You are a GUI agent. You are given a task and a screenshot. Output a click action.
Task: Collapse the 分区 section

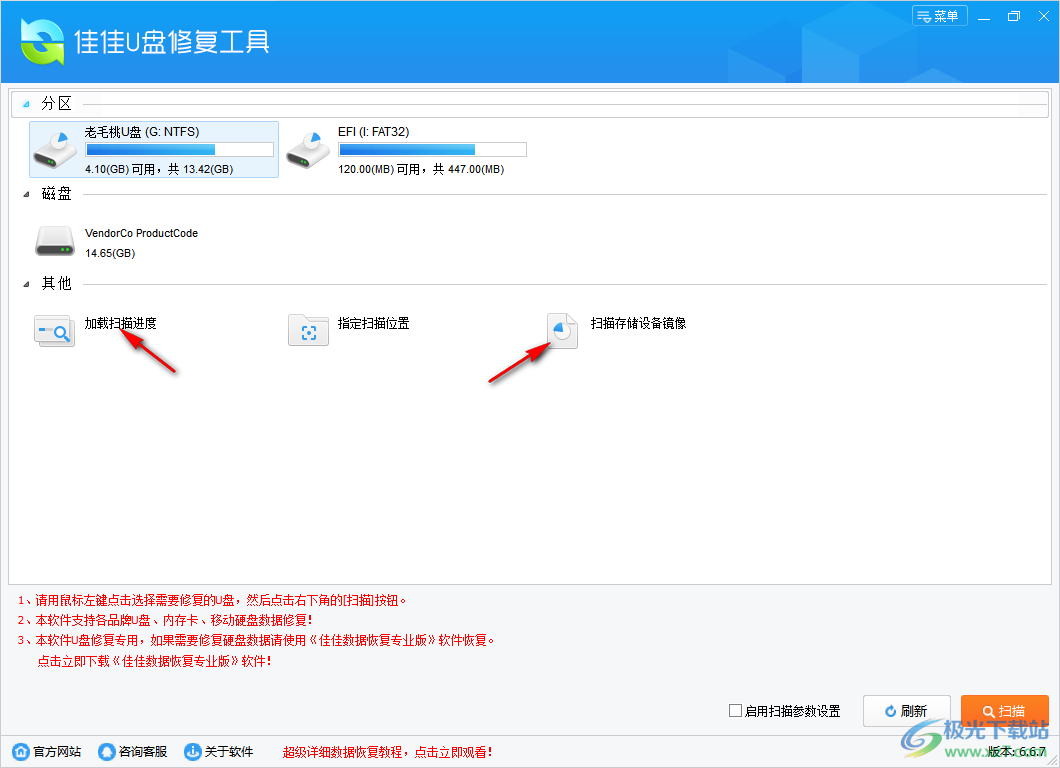(26, 104)
